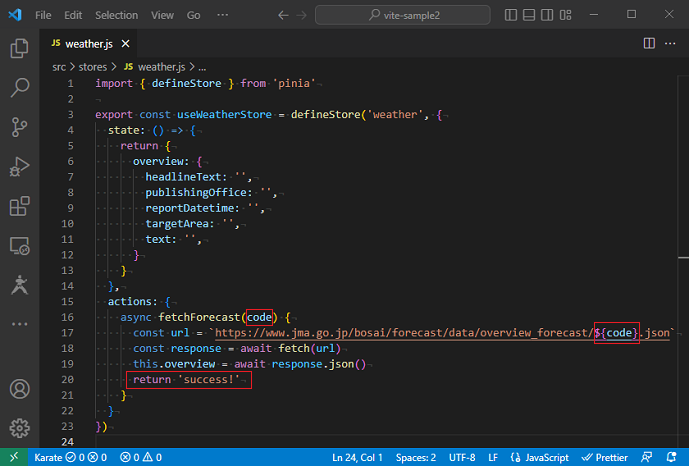
Task: Open the Remote Explorer view
Action: (19, 246)
